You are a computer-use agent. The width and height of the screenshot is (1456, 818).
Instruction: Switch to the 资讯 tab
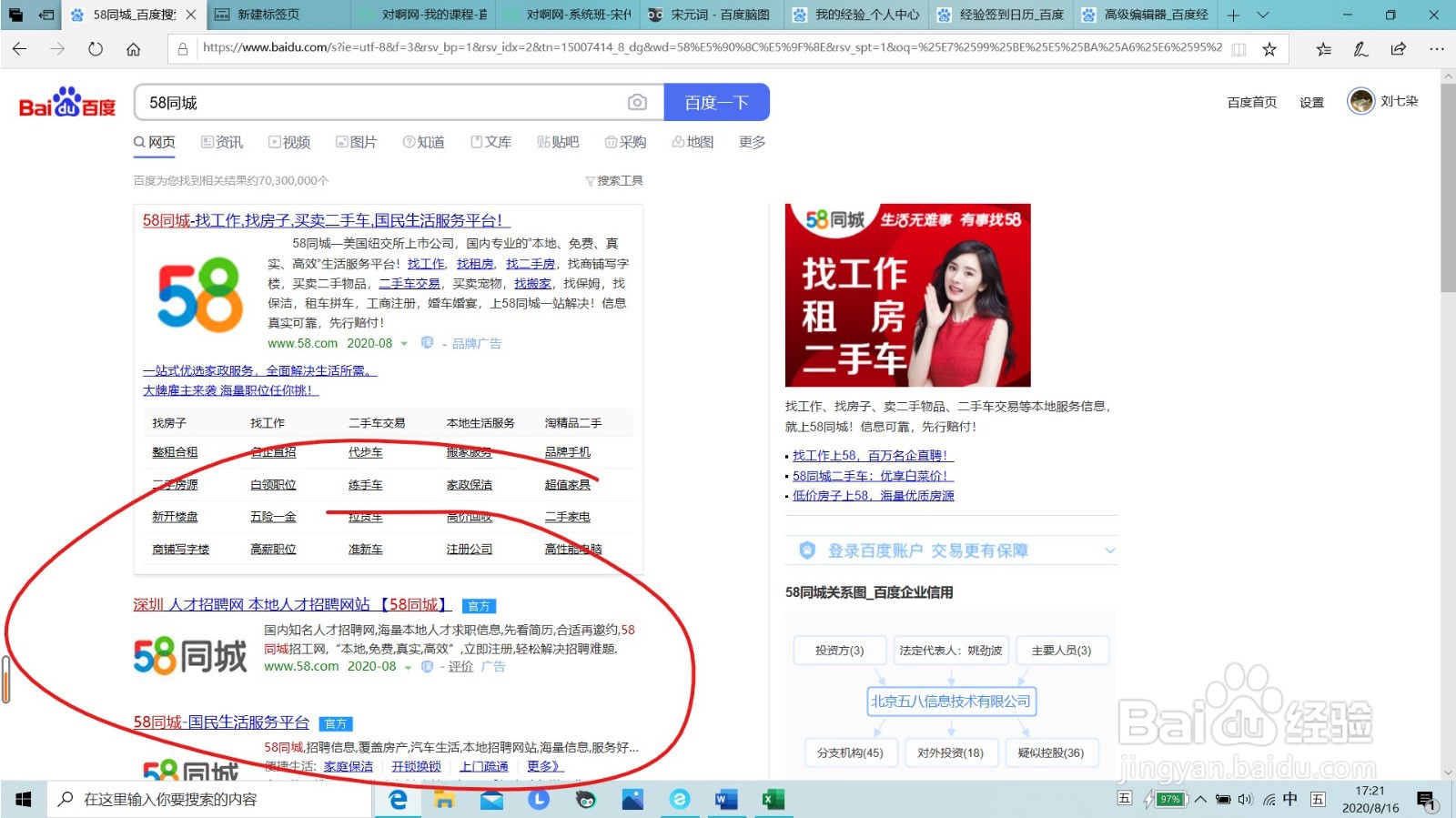(222, 142)
